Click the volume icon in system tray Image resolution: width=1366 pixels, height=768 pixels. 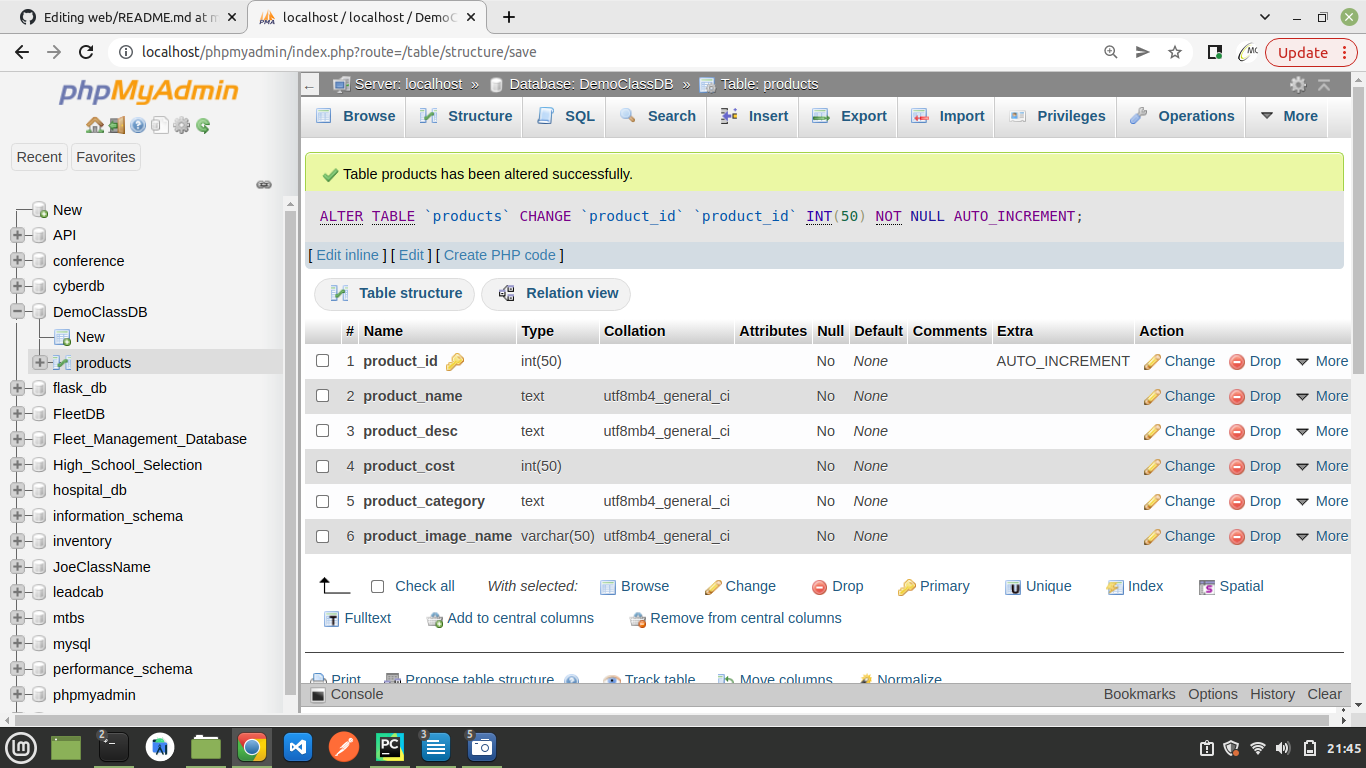1283,748
